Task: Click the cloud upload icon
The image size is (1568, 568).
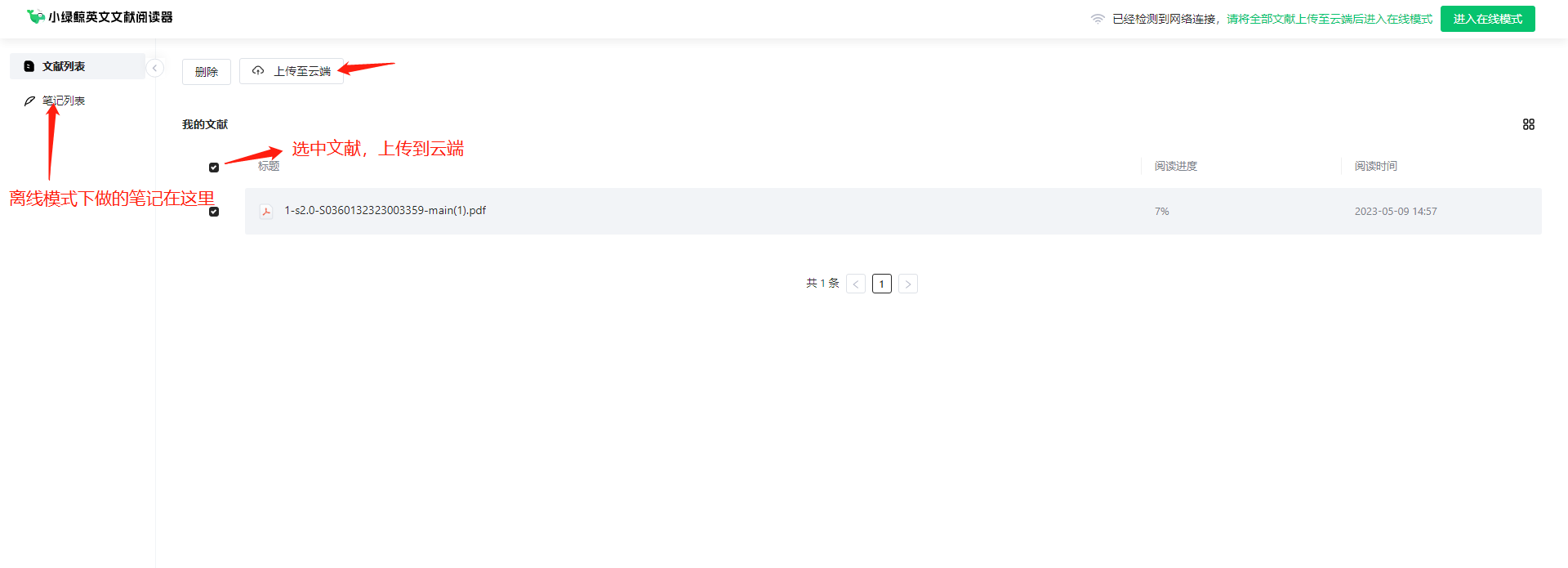Action: (x=258, y=71)
